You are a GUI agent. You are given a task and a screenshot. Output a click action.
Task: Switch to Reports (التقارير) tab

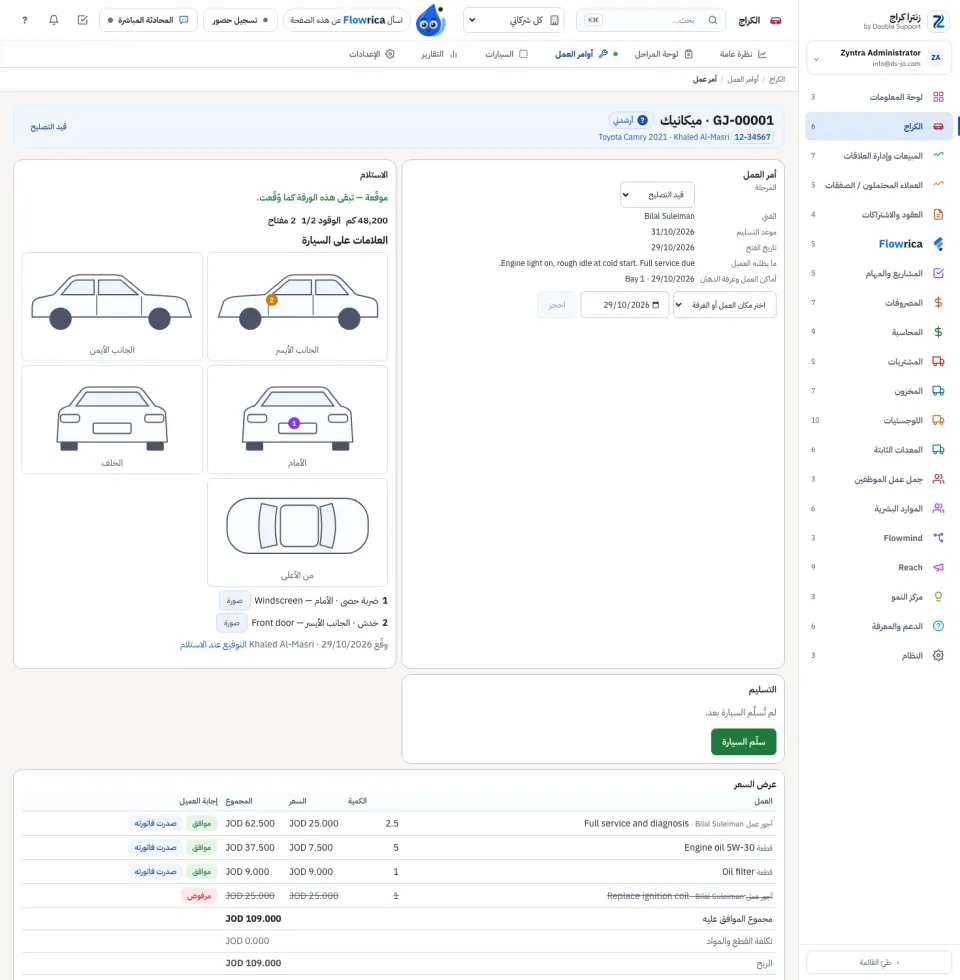[x=439, y=54]
